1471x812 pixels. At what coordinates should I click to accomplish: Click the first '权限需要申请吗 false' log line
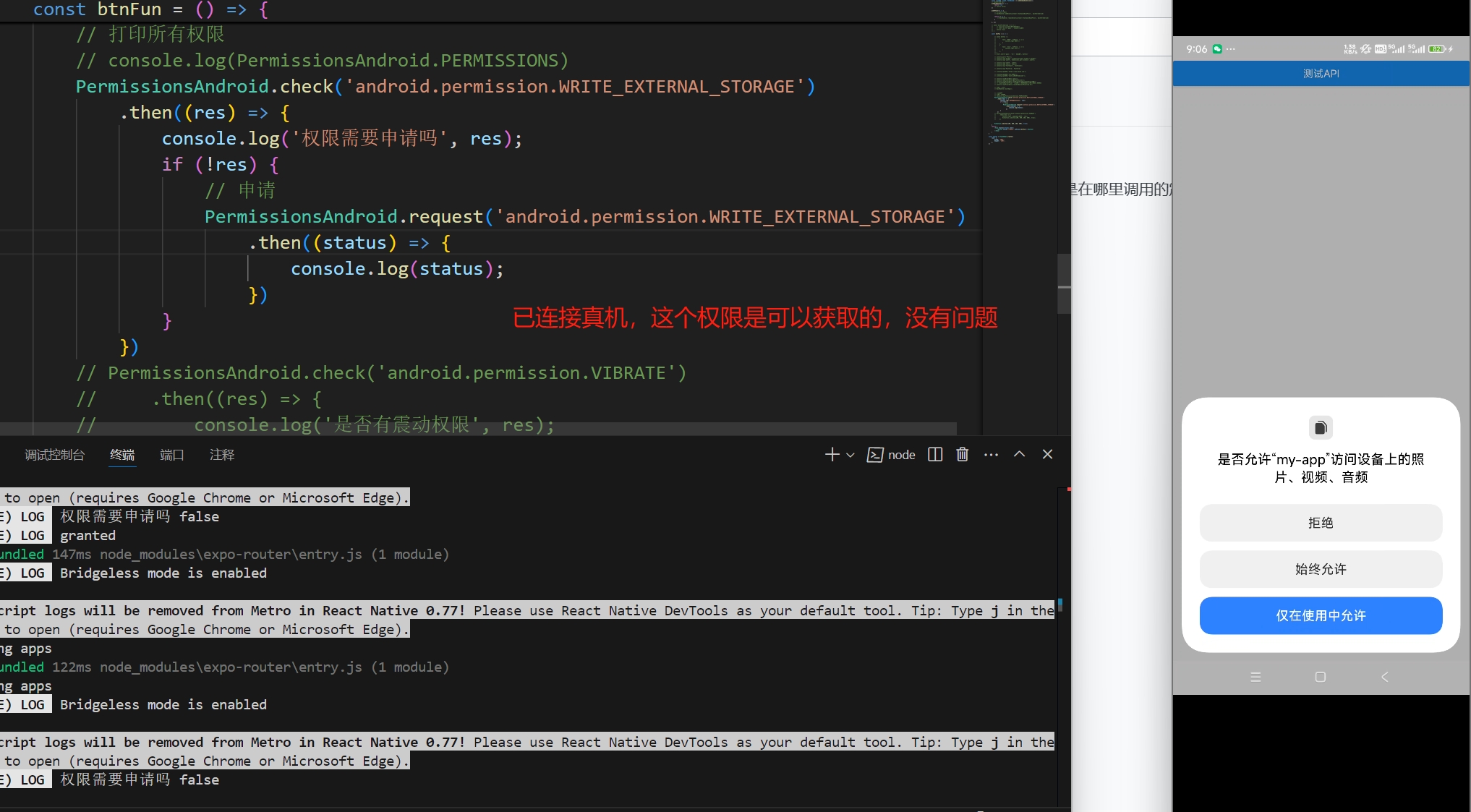point(140,517)
